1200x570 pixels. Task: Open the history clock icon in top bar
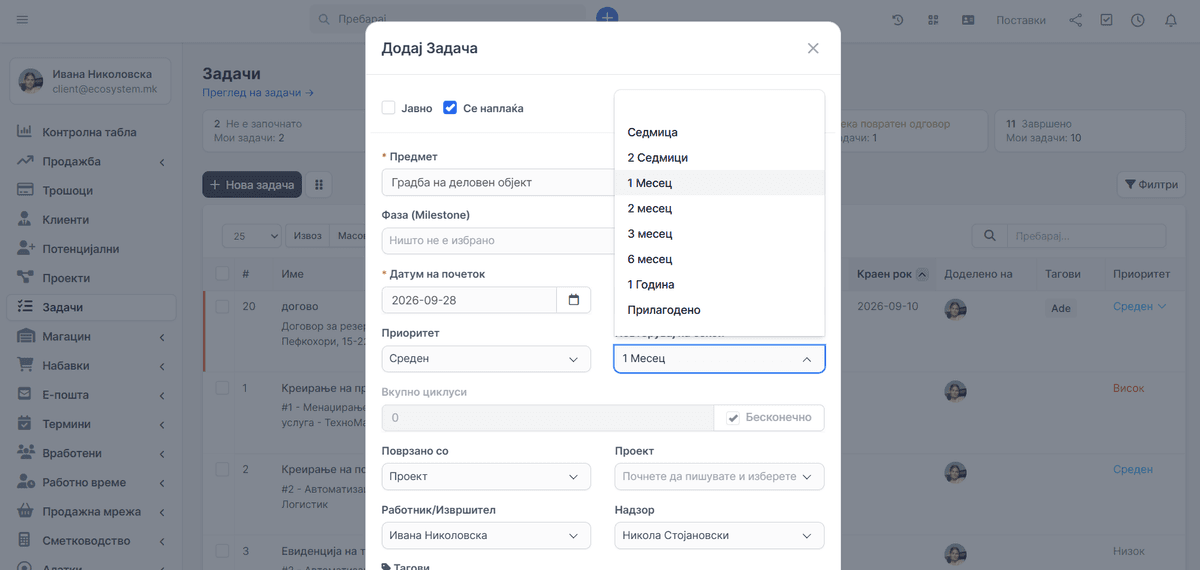[x=898, y=20]
